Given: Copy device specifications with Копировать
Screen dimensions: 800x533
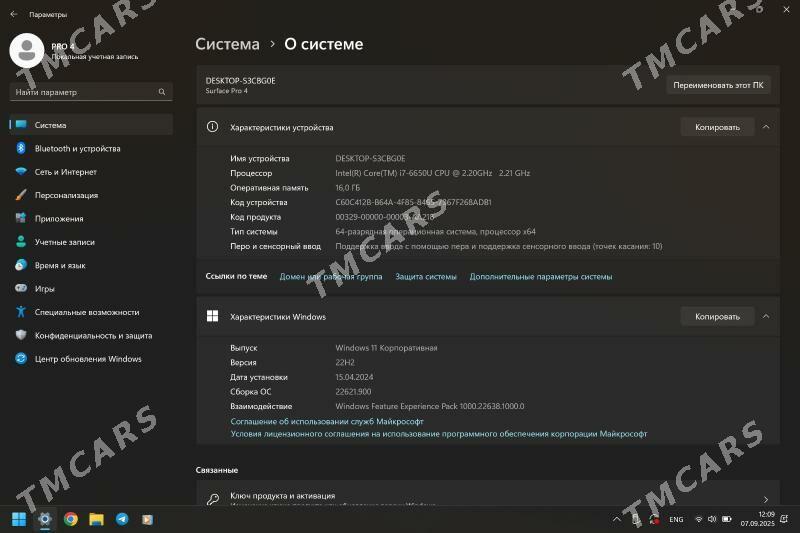Looking at the screenshot, I should coord(717,127).
